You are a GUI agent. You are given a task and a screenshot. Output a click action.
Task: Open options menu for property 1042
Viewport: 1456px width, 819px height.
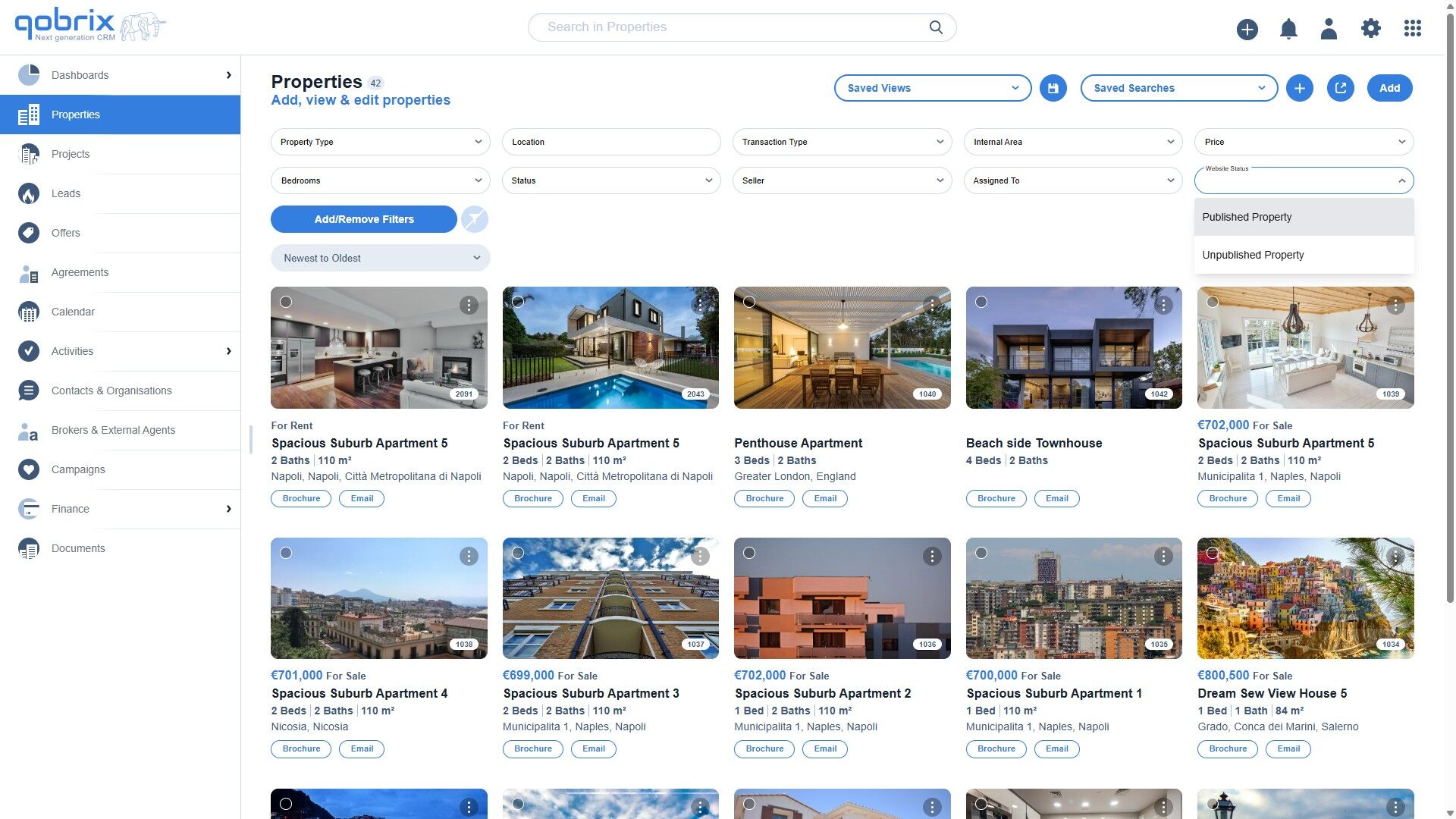click(x=1163, y=305)
